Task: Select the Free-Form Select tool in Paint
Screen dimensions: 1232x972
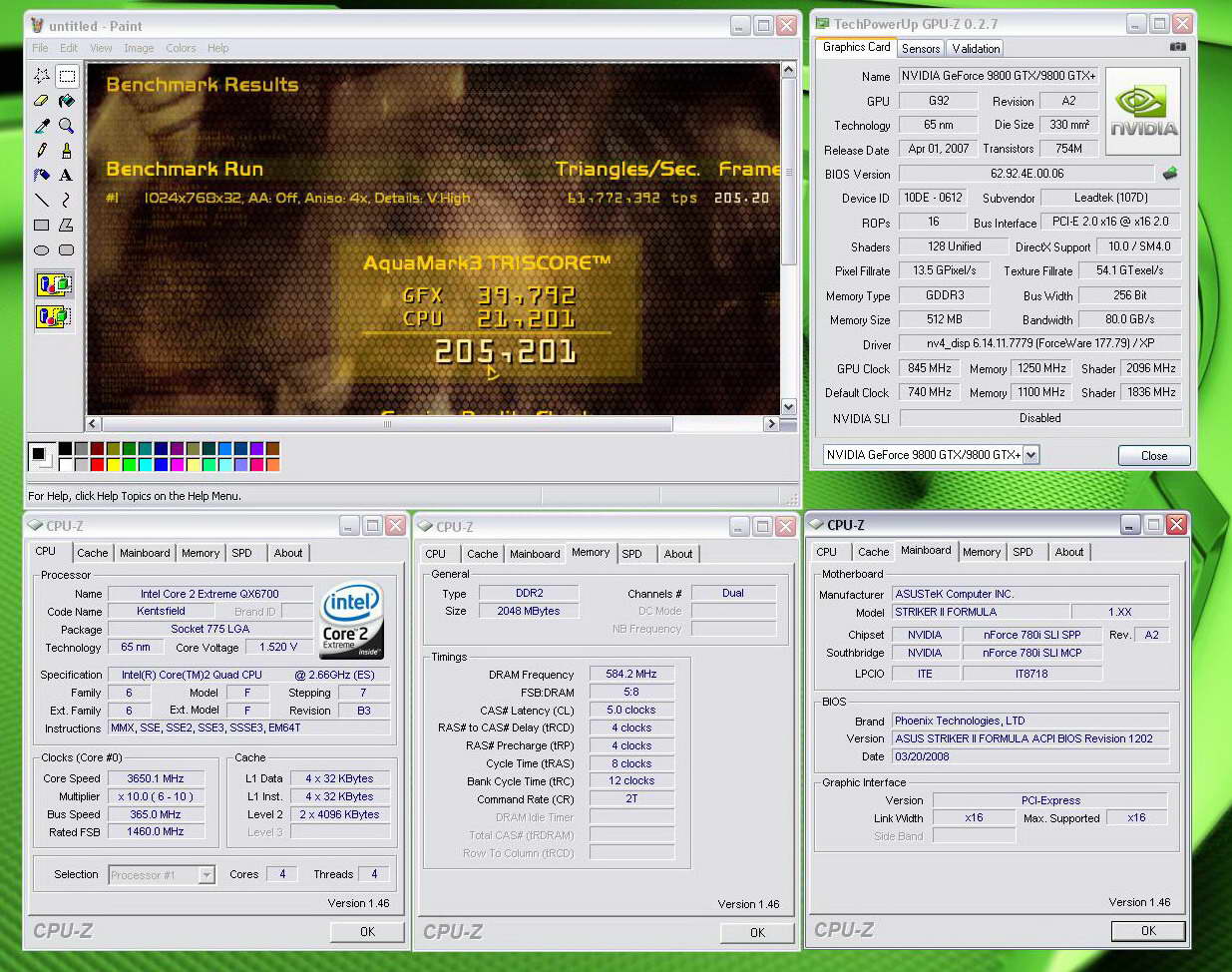Action: 42,76
